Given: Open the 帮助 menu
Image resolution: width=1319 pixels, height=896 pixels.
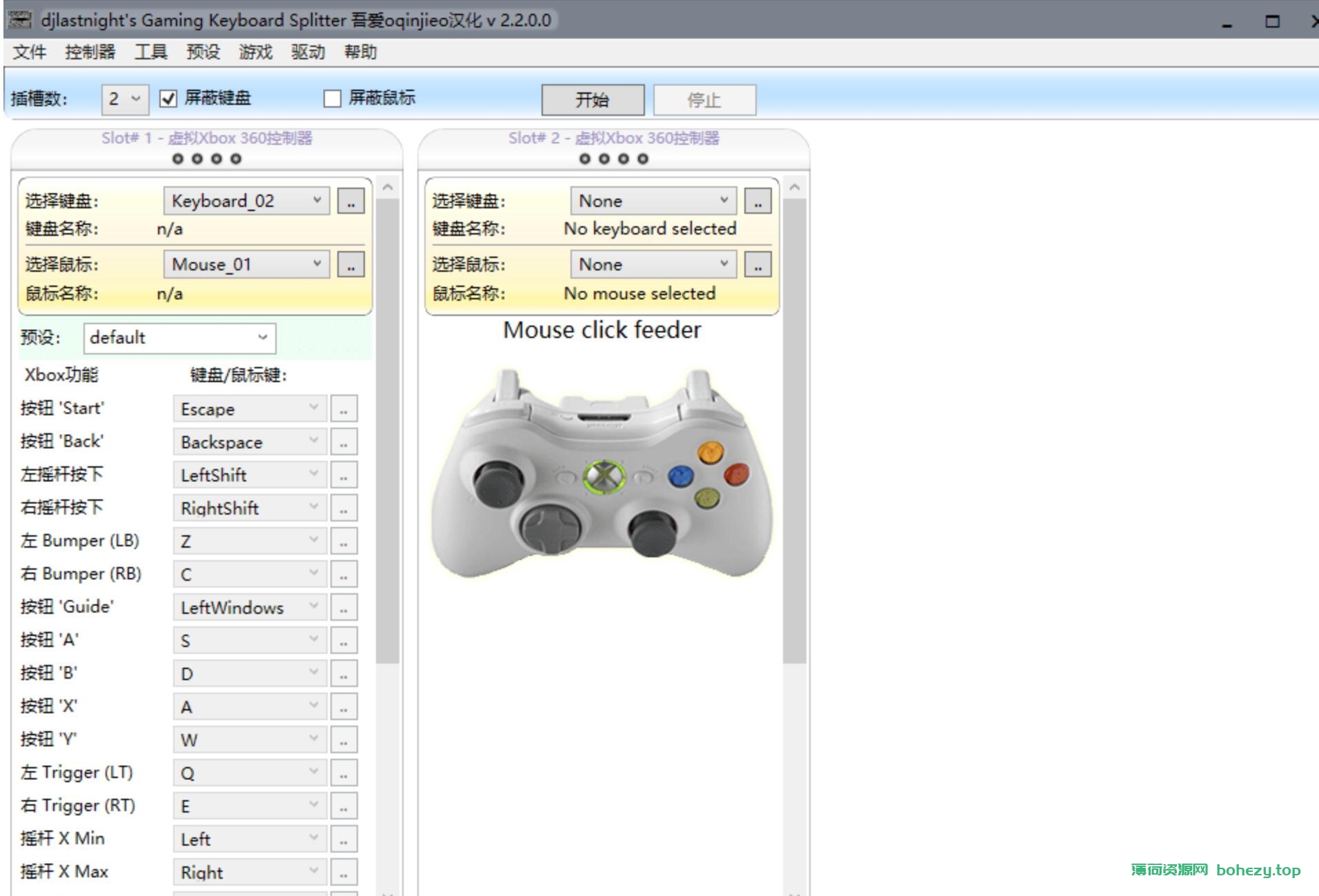Looking at the screenshot, I should coord(361,52).
